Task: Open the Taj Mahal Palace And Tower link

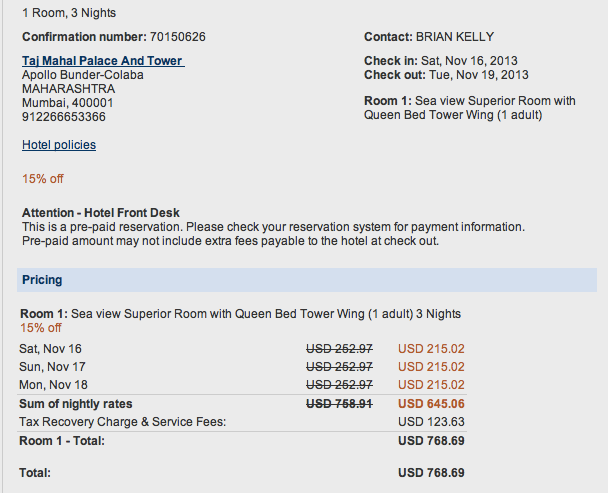Action: [103, 61]
